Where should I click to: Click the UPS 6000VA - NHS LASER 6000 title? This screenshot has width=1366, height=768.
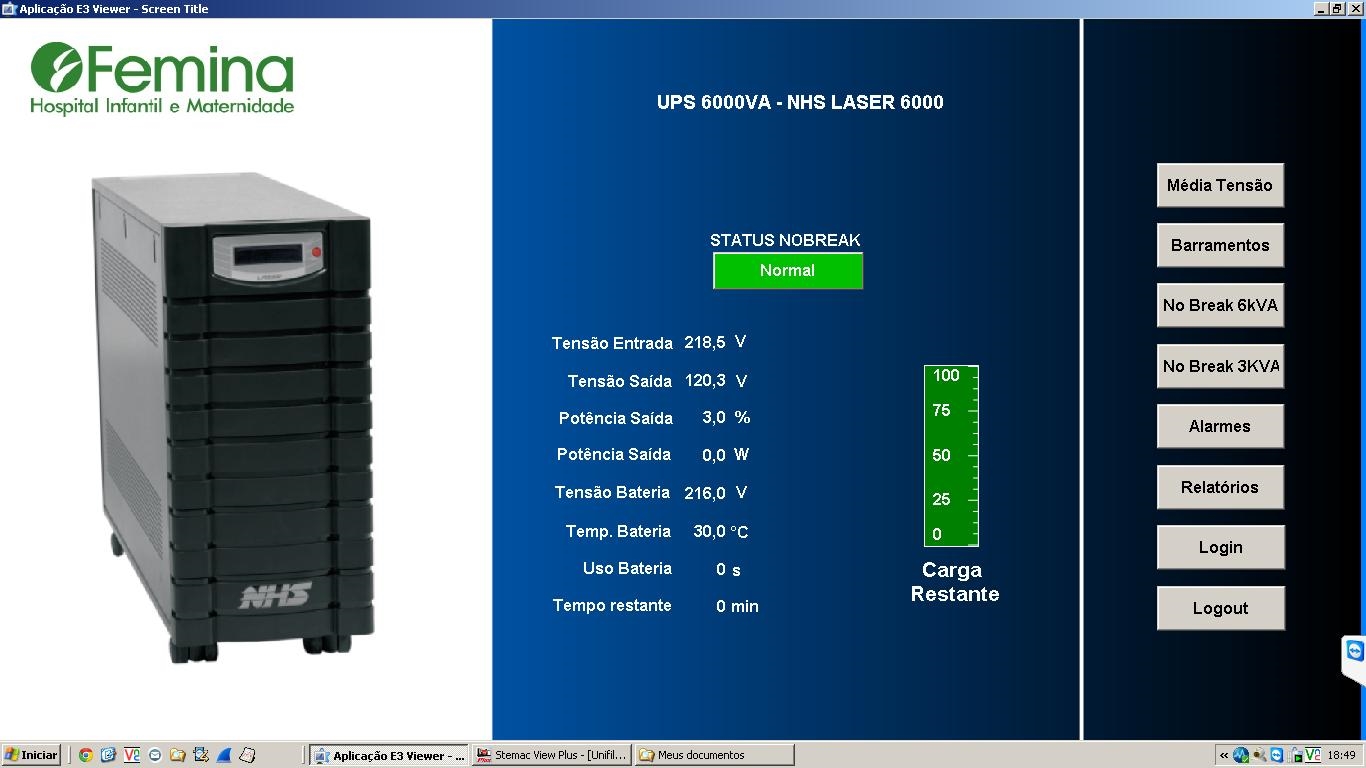pyautogui.click(x=800, y=102)
